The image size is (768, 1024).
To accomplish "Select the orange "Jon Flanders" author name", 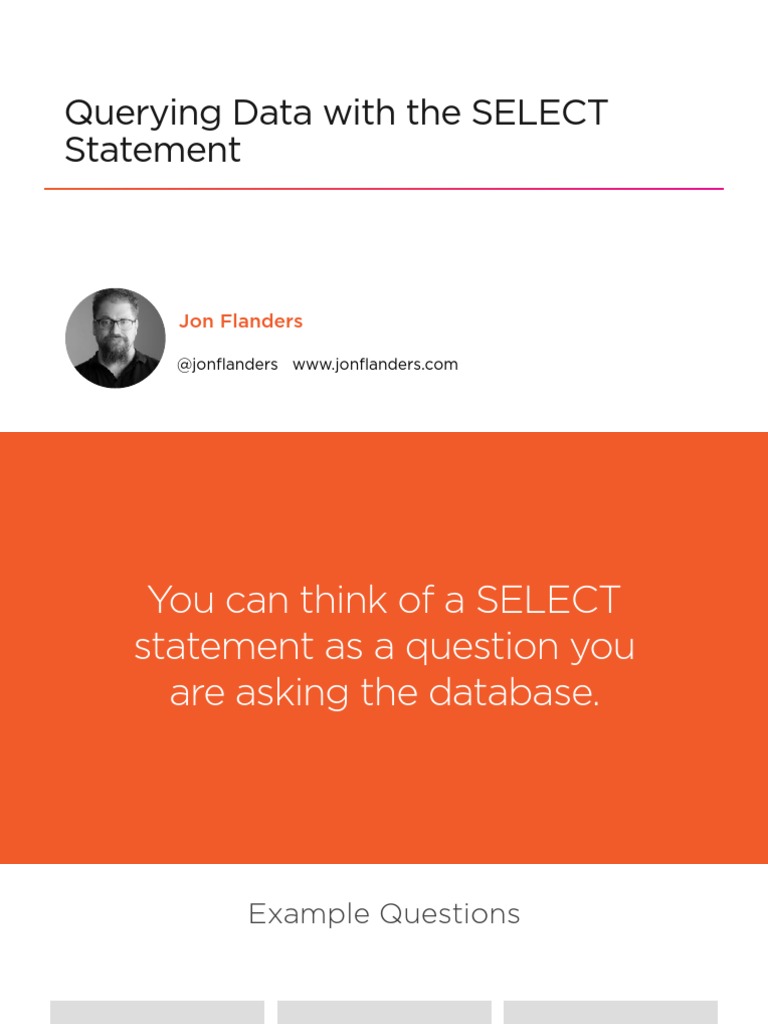I will (x=240, y=321).
